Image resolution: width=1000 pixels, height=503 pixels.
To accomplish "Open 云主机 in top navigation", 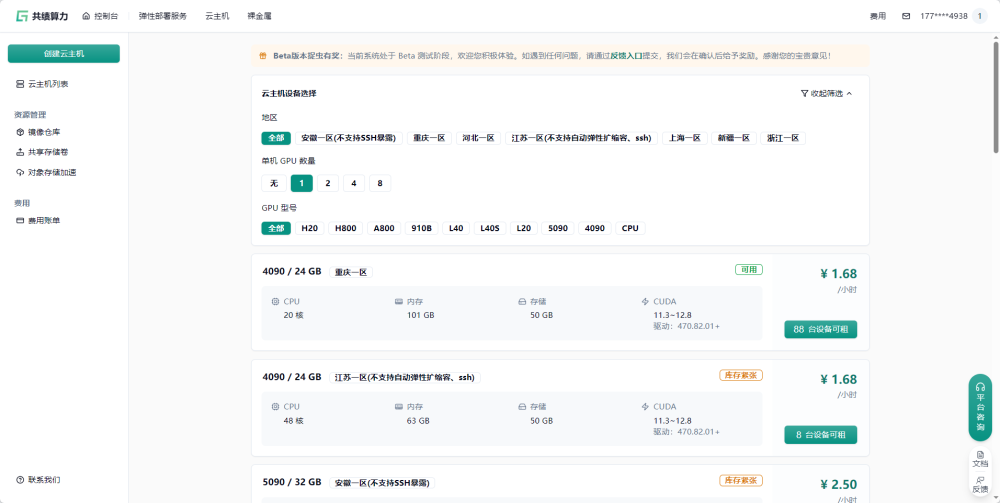I will pyautogui.click(x=217, y=16).
